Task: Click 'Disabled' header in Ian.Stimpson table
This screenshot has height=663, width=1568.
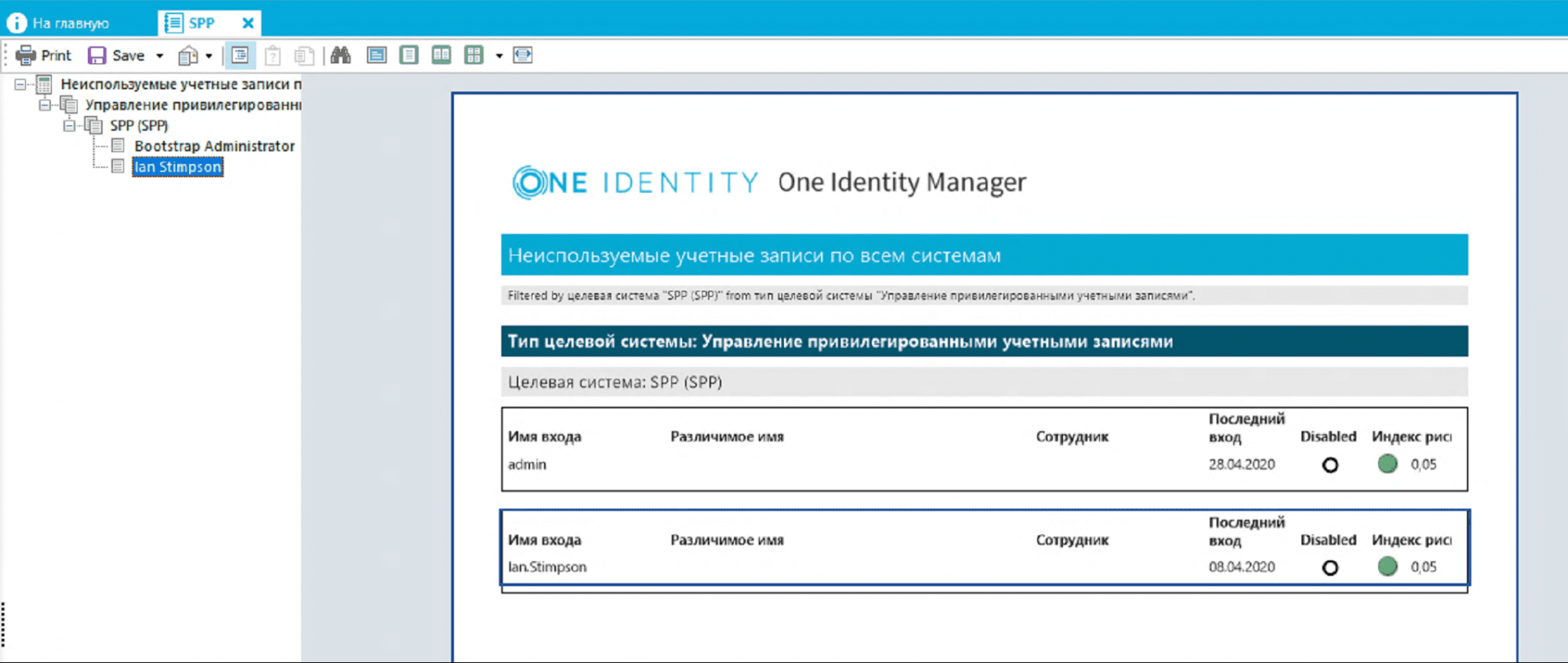Action: 1328,540
